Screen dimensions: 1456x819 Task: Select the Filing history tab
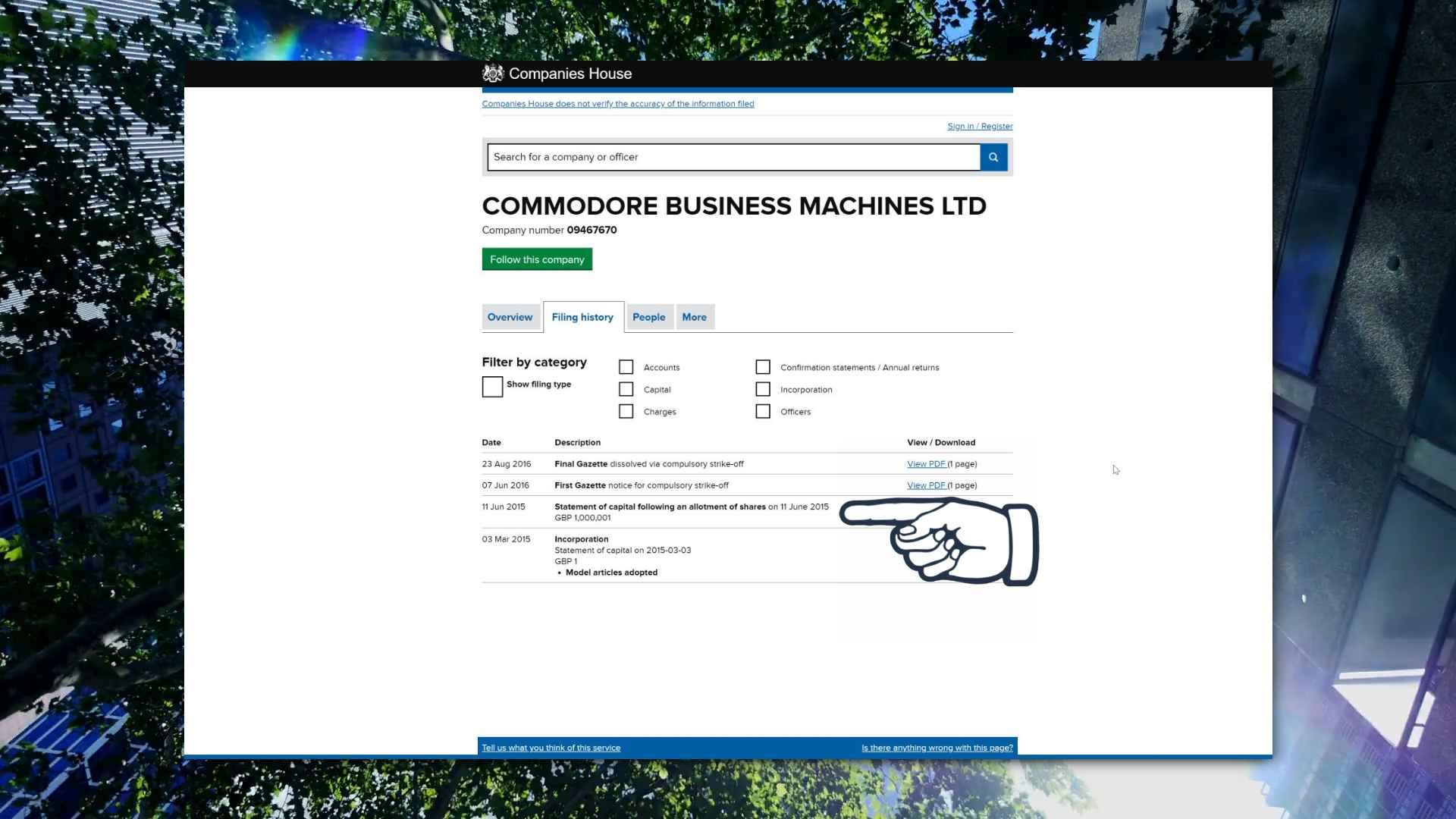click(582, 317)
